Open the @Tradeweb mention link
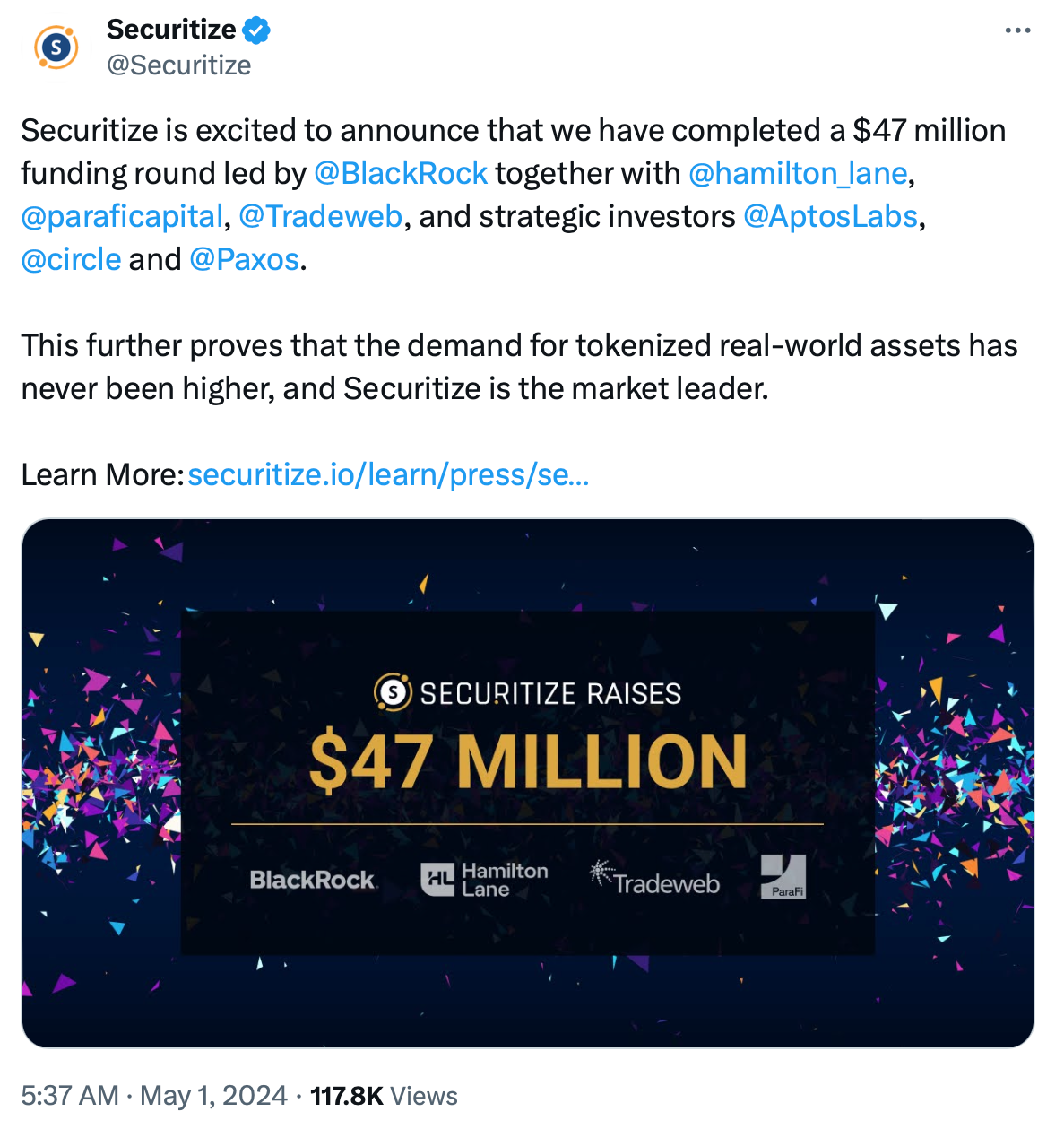The height and width of the screenshot is (1129, 1064). coord(322,216)
